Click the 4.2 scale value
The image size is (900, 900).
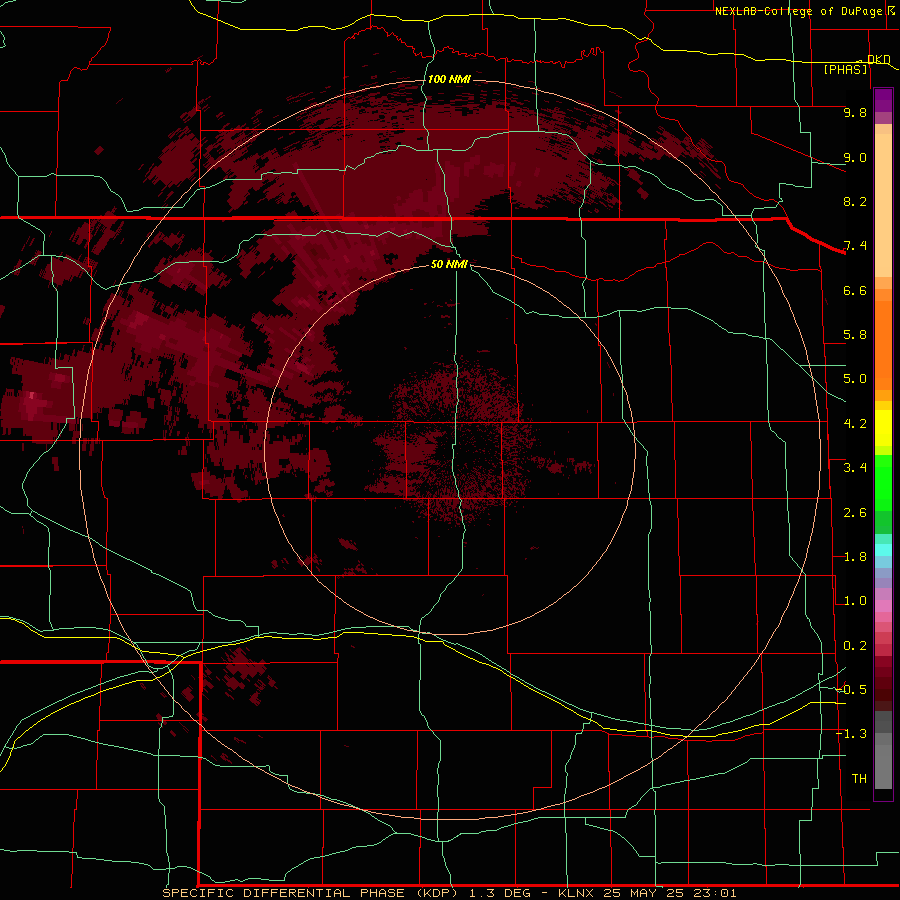coord(855,424)
